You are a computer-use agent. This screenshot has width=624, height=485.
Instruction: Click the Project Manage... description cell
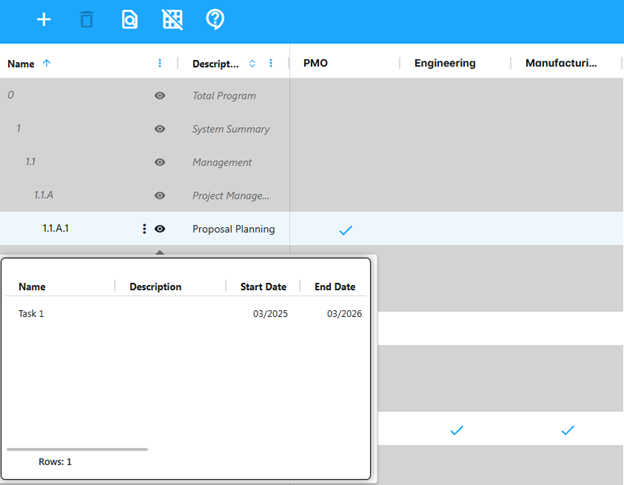[230, 196]
